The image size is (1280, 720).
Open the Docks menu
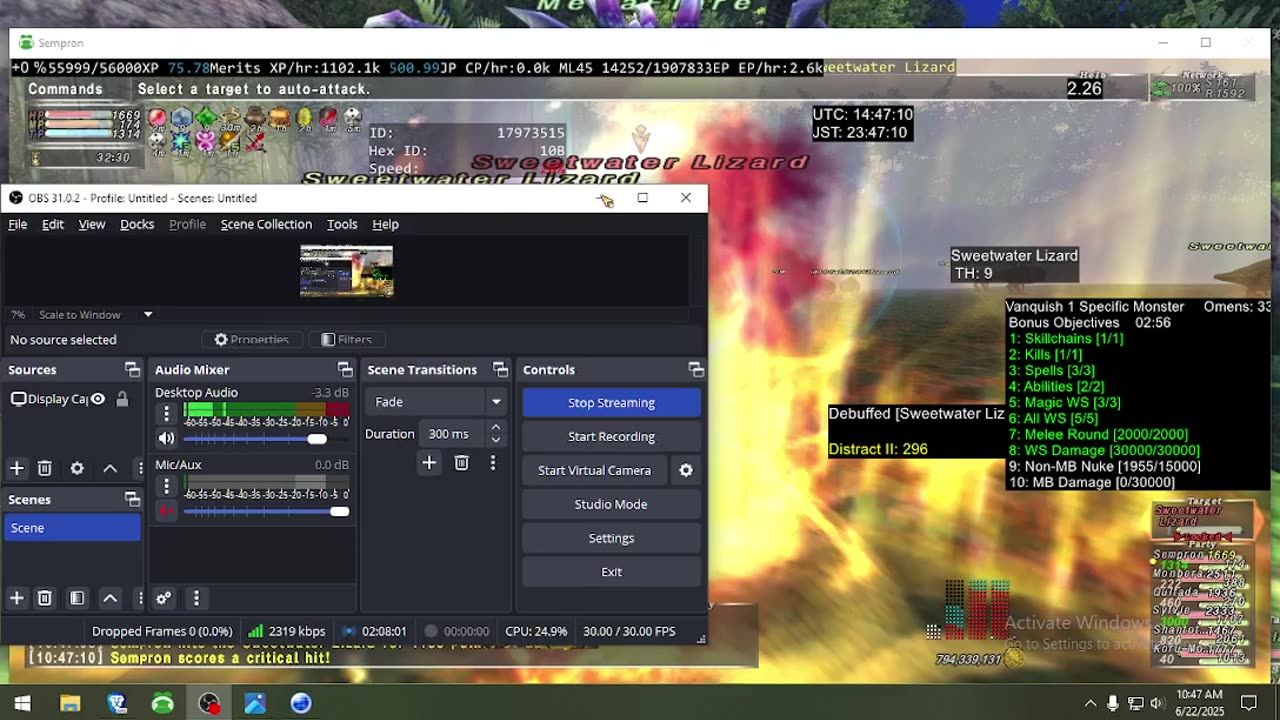pos(137,224)
